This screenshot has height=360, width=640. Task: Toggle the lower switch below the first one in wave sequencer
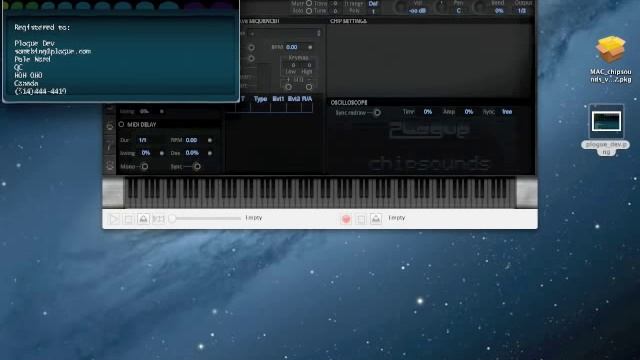(x=251, y=59)
